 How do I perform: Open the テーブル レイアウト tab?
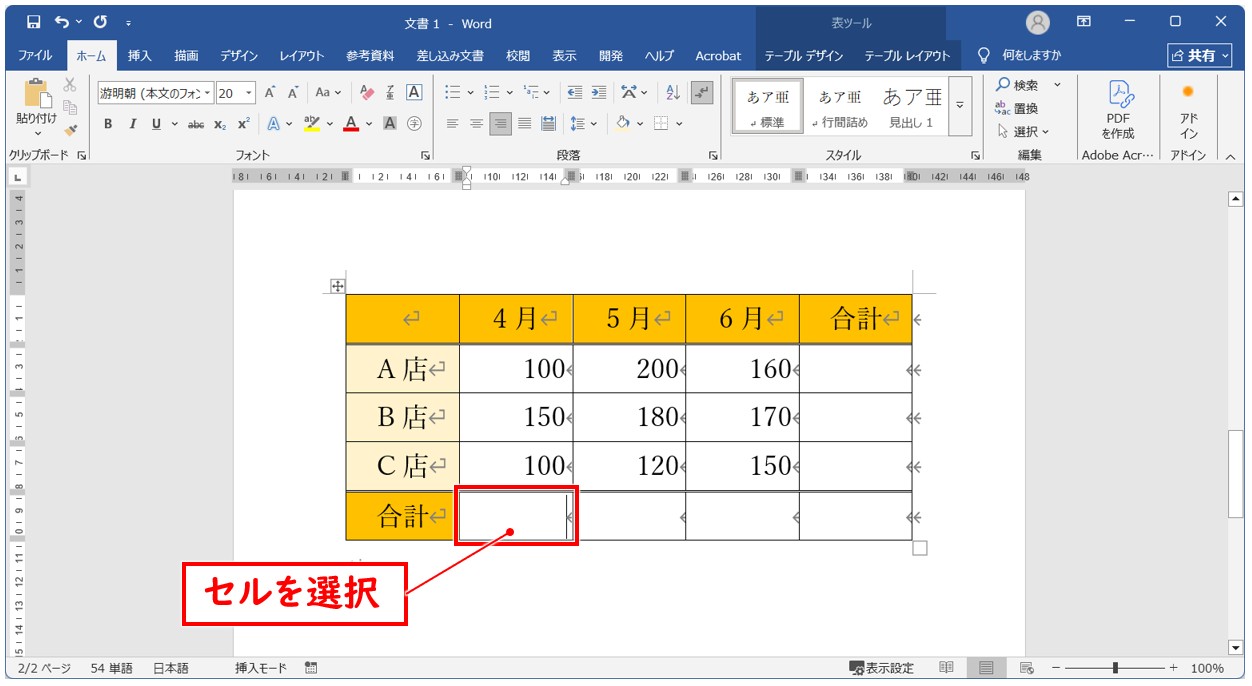(907, 56)
